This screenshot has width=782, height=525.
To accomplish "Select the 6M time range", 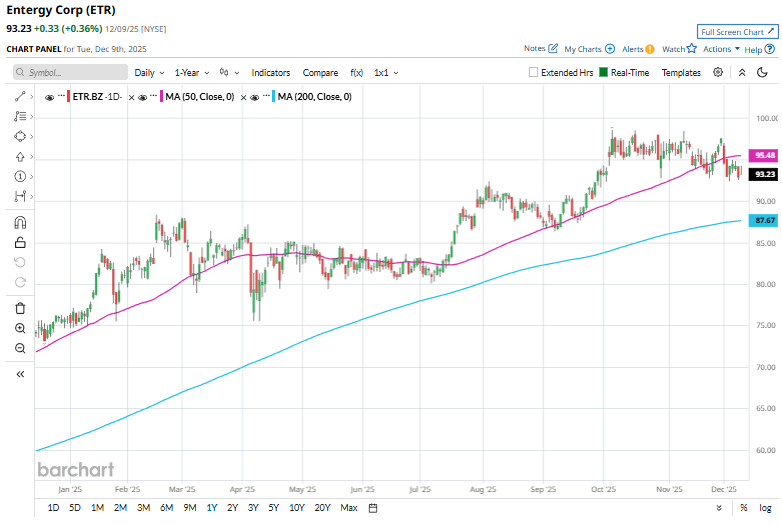I will coord(166,508).
